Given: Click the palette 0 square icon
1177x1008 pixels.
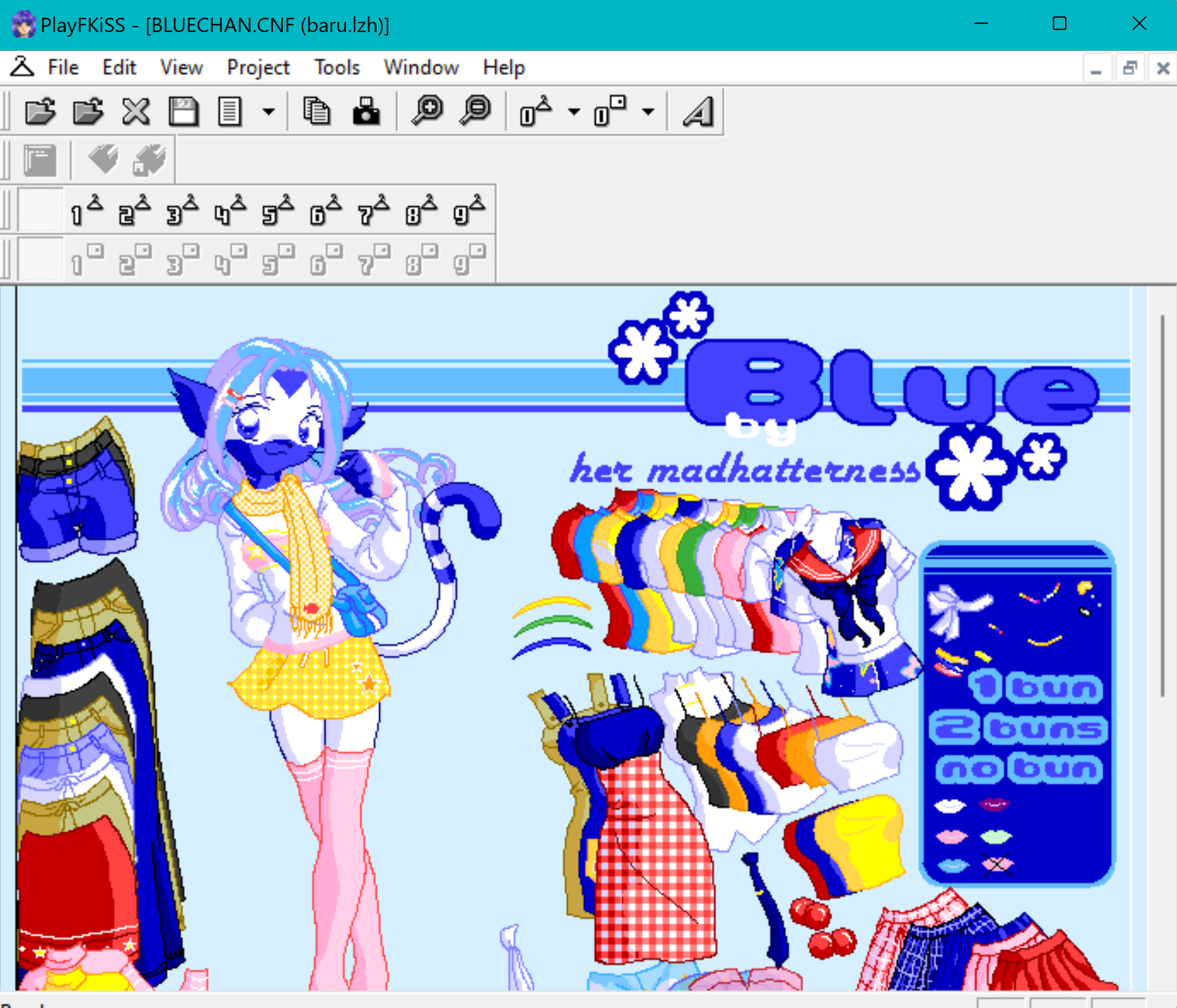Looking at the screenshot, I should pos(610,111).
